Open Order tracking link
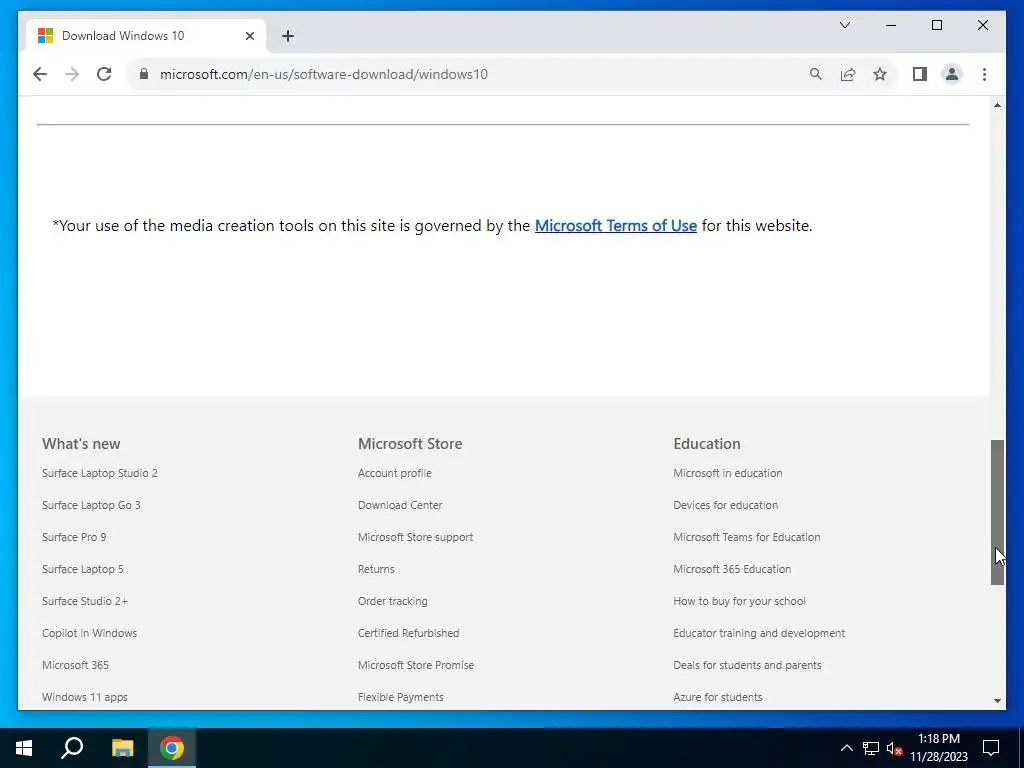 pyautogui.click(x=392, y=601)
